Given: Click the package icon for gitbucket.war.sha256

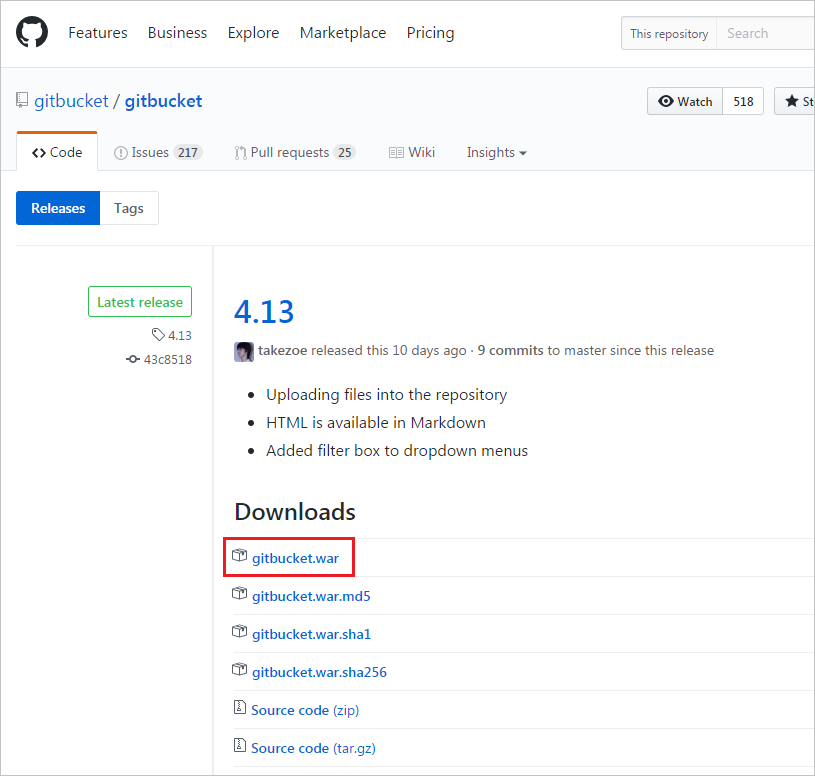Looking at the screenshot, I should click(239, 669).
